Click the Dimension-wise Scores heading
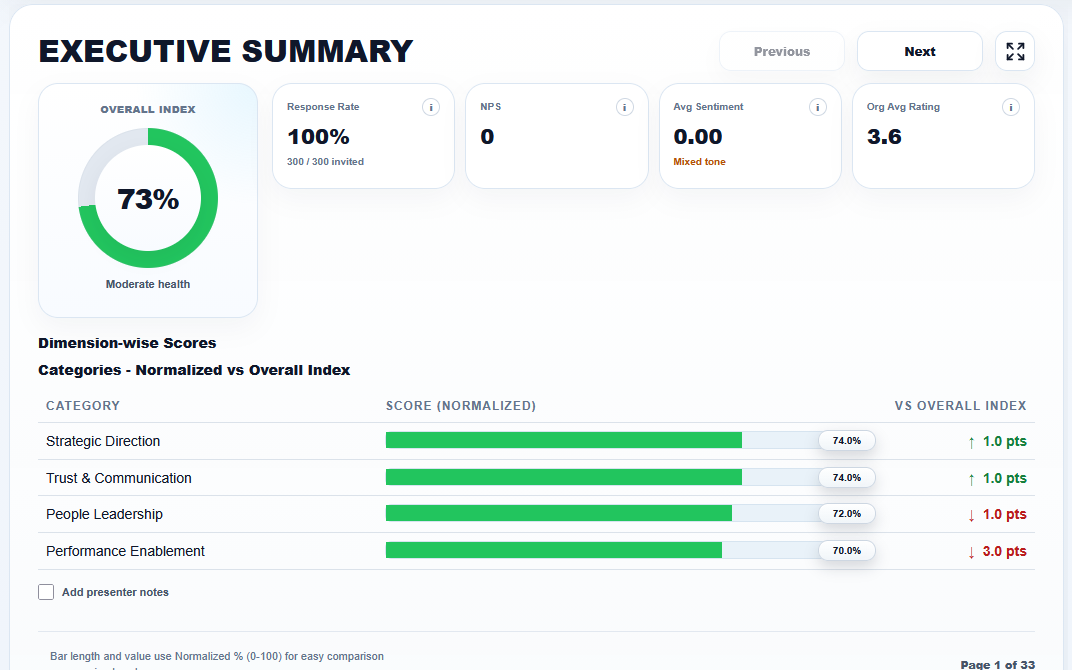This screenshot has width=1072, height=670. pos(127,343)
